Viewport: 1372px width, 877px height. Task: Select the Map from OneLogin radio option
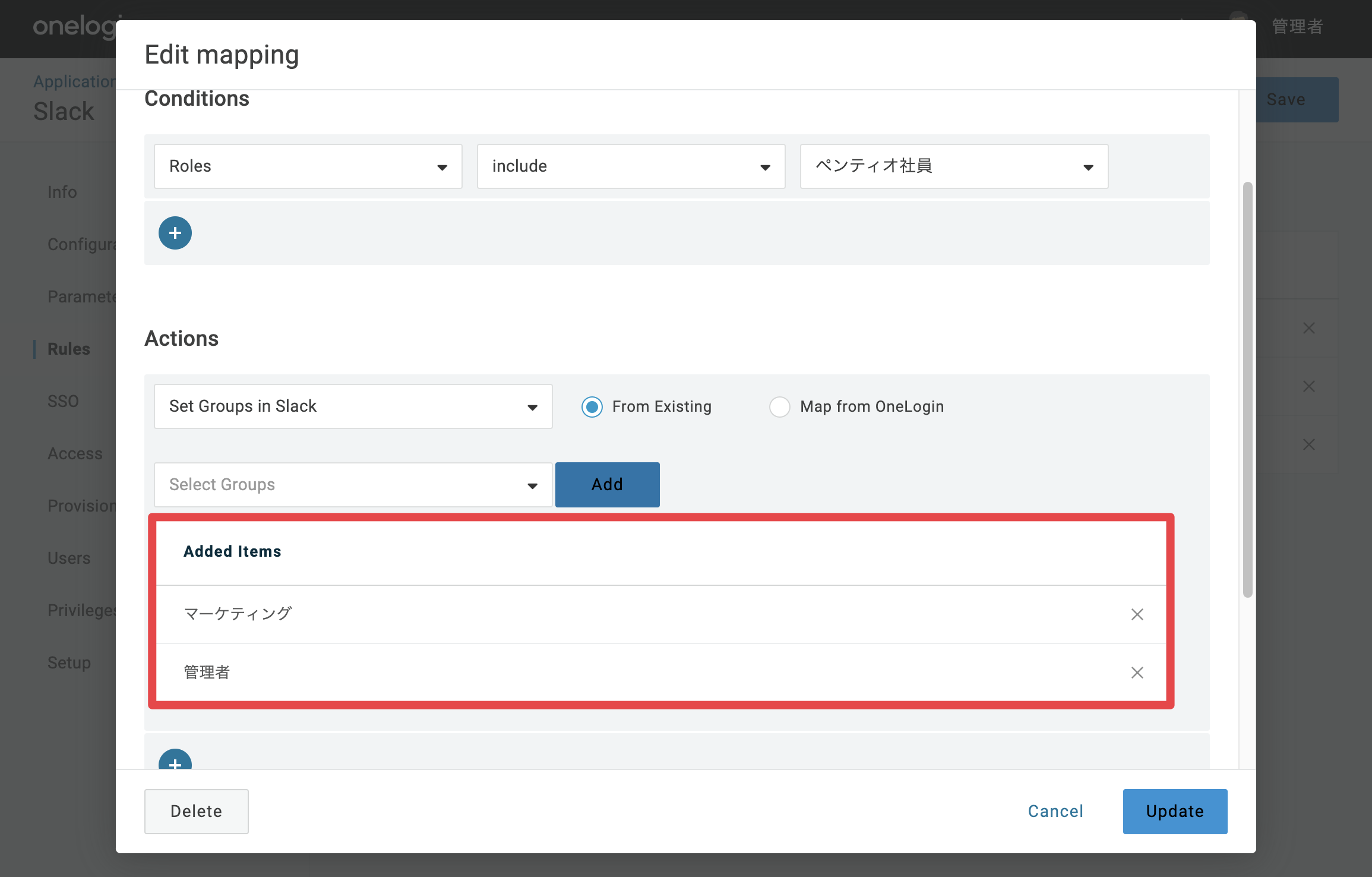coord(780,407)
